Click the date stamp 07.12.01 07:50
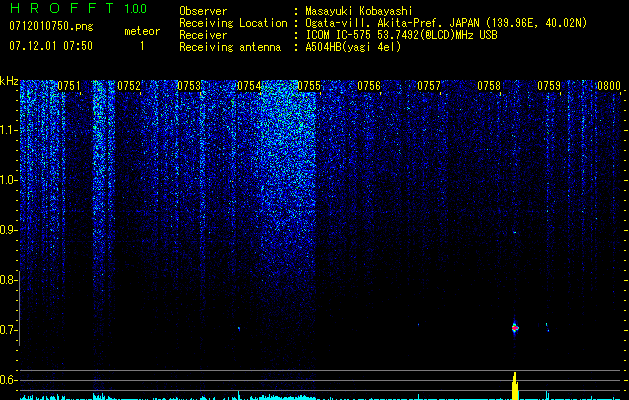This screenshot has width=629, height=400. pos(51,46)
